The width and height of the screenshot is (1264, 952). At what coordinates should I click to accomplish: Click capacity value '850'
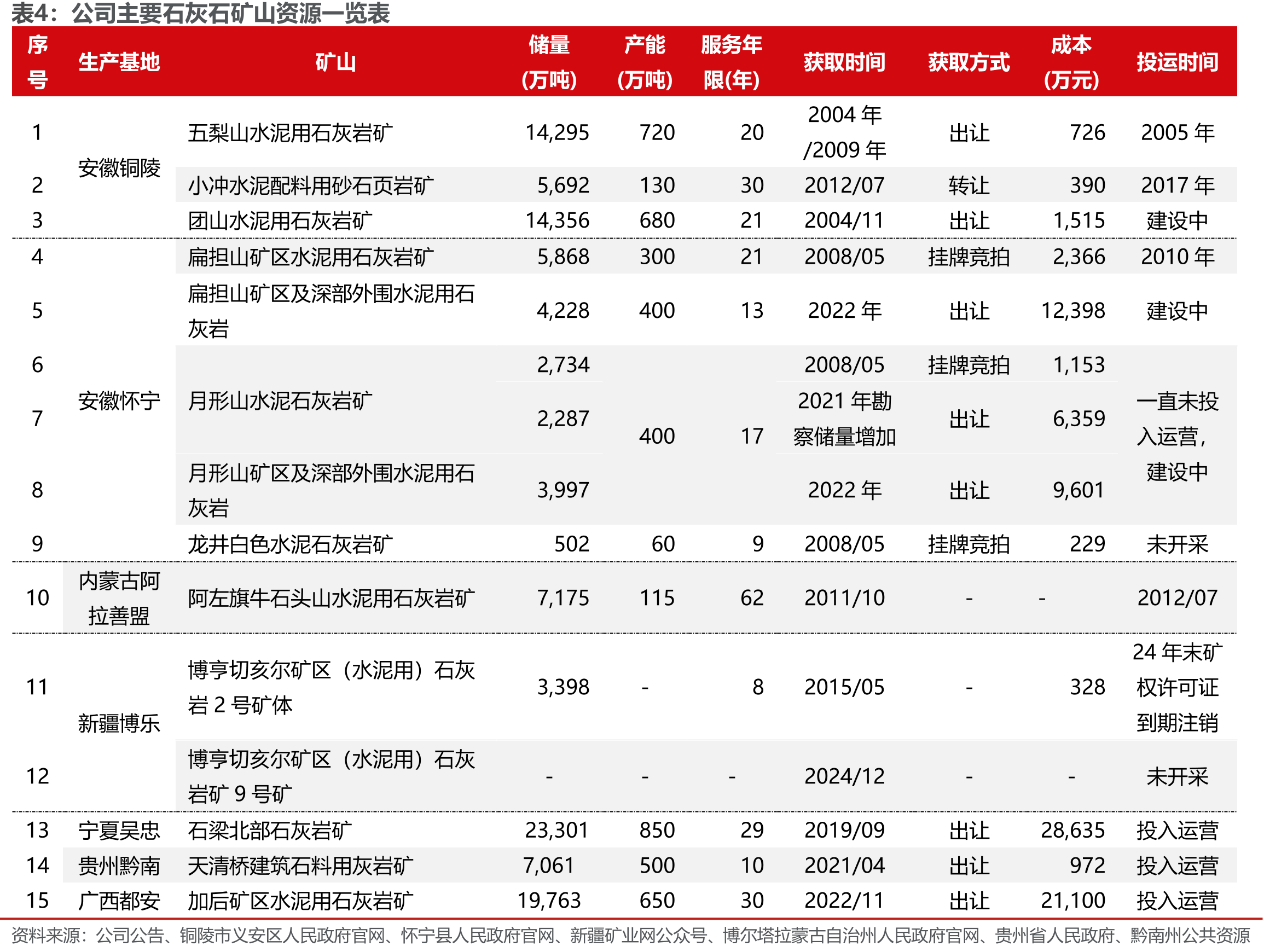click(x=657, y=831)
